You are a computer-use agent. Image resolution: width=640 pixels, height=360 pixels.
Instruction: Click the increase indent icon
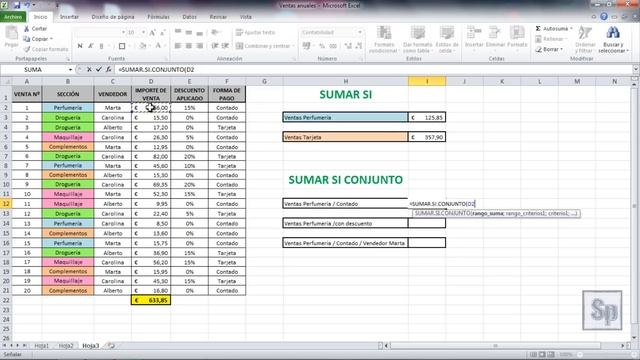(x=225, y=46)
